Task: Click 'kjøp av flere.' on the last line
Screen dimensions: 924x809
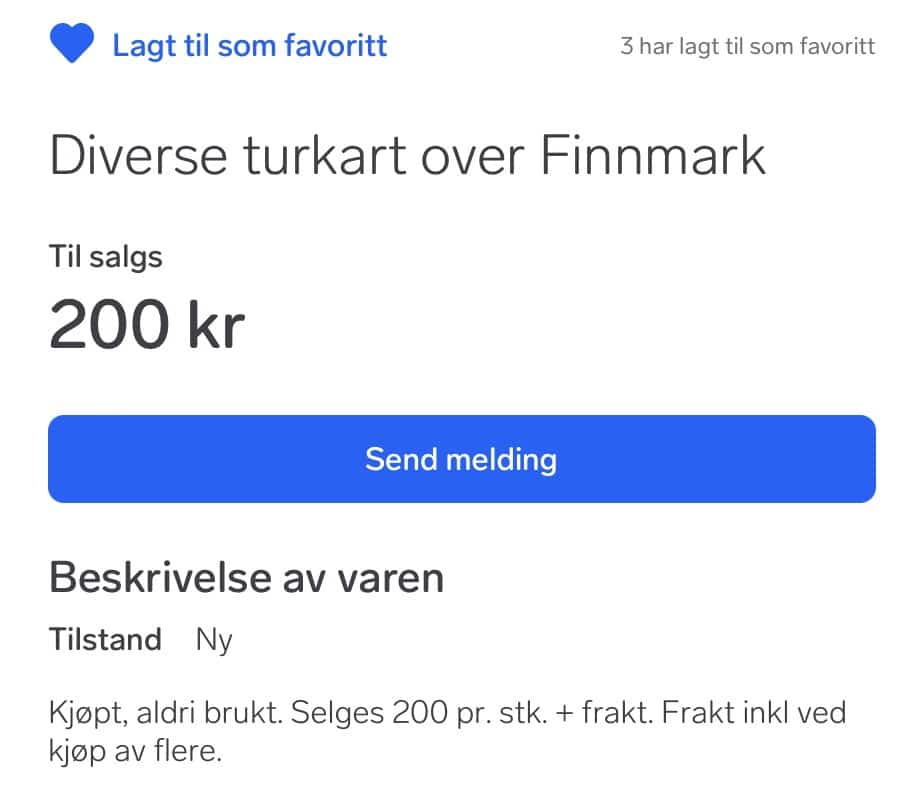Action: [134, 750]
